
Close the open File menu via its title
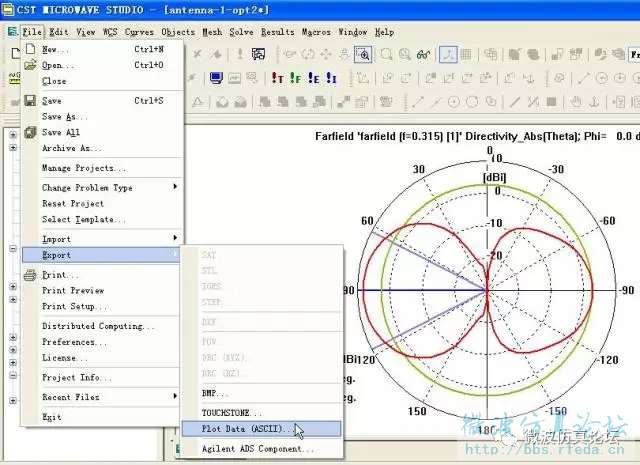point(32,32)
